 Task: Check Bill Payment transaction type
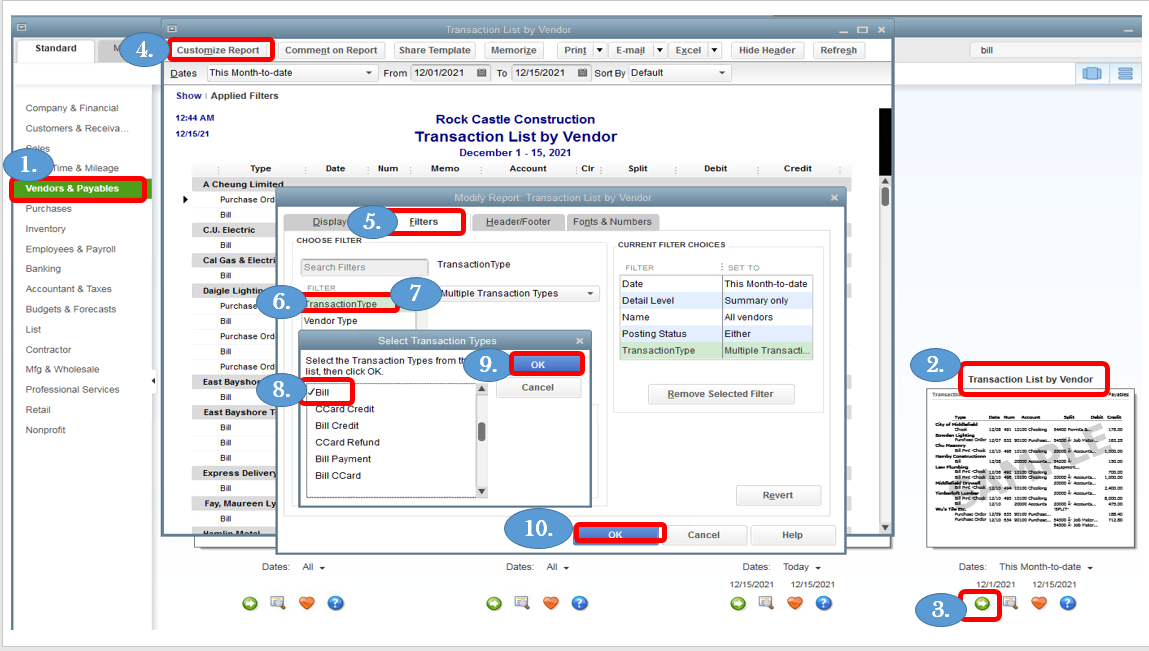[x=343, y=459]
